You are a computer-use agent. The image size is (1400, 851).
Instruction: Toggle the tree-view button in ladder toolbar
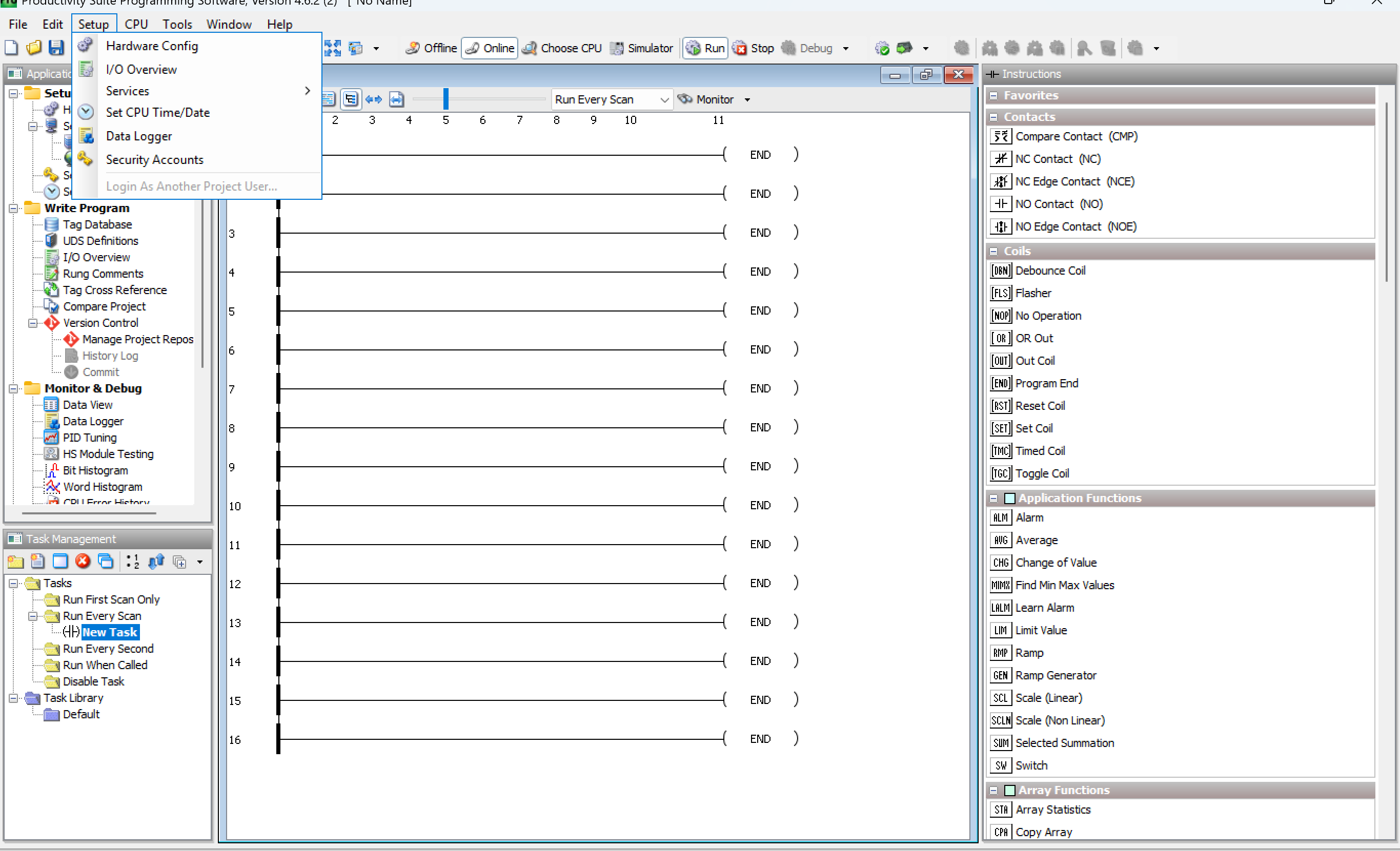(351, 99)
